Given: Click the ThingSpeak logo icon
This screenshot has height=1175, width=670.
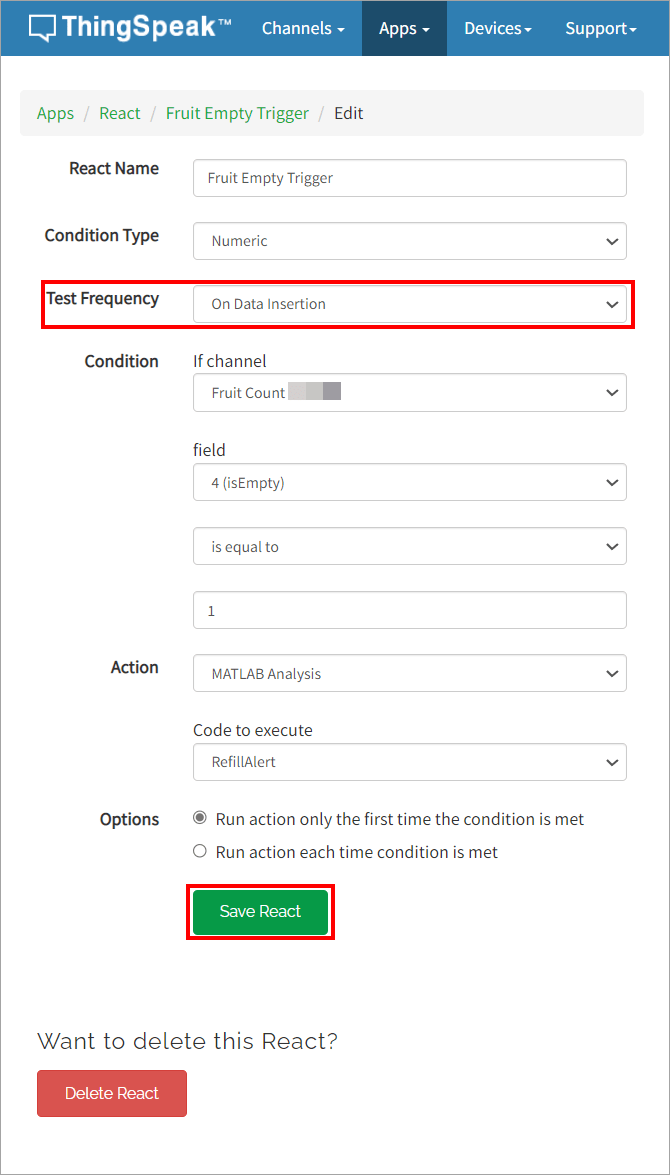Looking at the screenshot, I should (42, 27).
